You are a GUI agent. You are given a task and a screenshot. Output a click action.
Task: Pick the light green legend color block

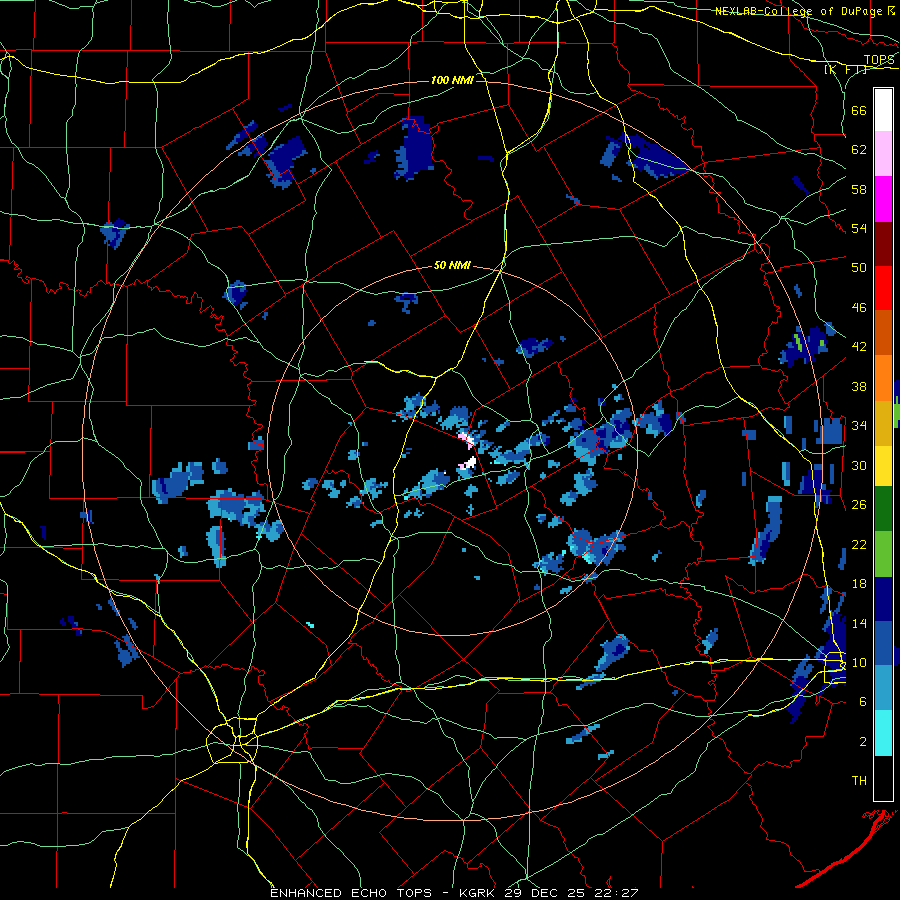tap(883, 553)
